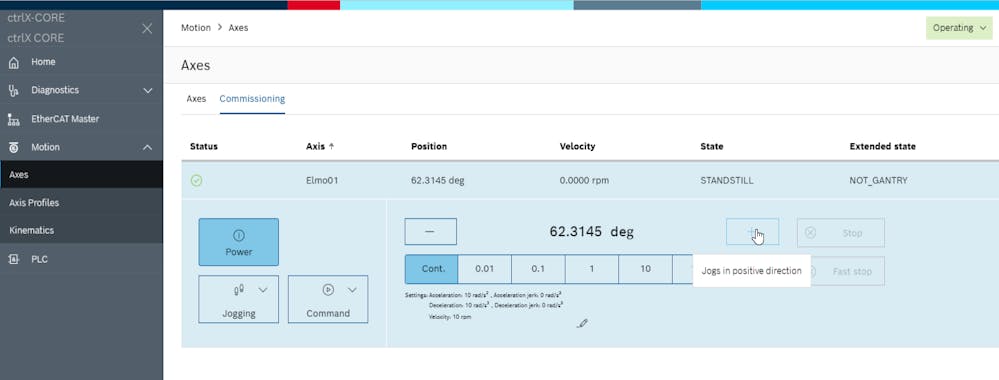This screenshot has width=999, height=380.
Task: Click the EtherCAT Master network icon
Action: point(14,119)
